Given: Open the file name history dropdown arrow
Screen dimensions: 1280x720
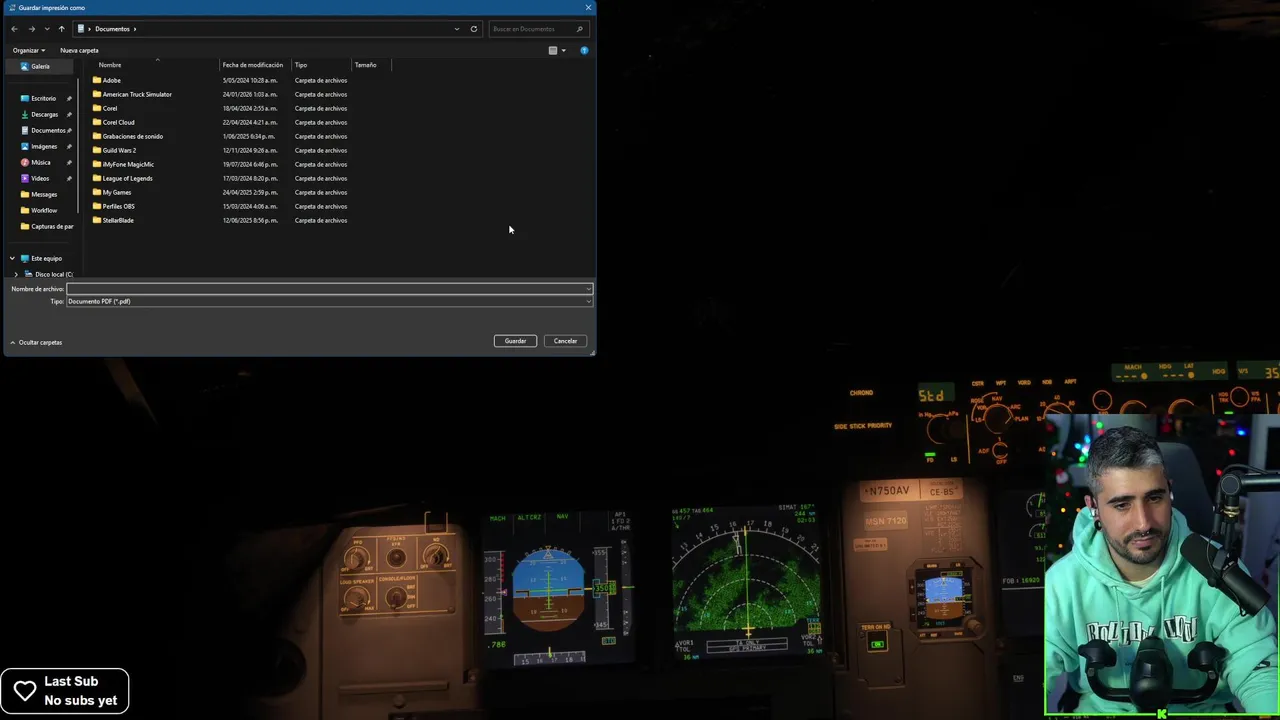Looking at the screenshot, I should (x=589, y=289).
